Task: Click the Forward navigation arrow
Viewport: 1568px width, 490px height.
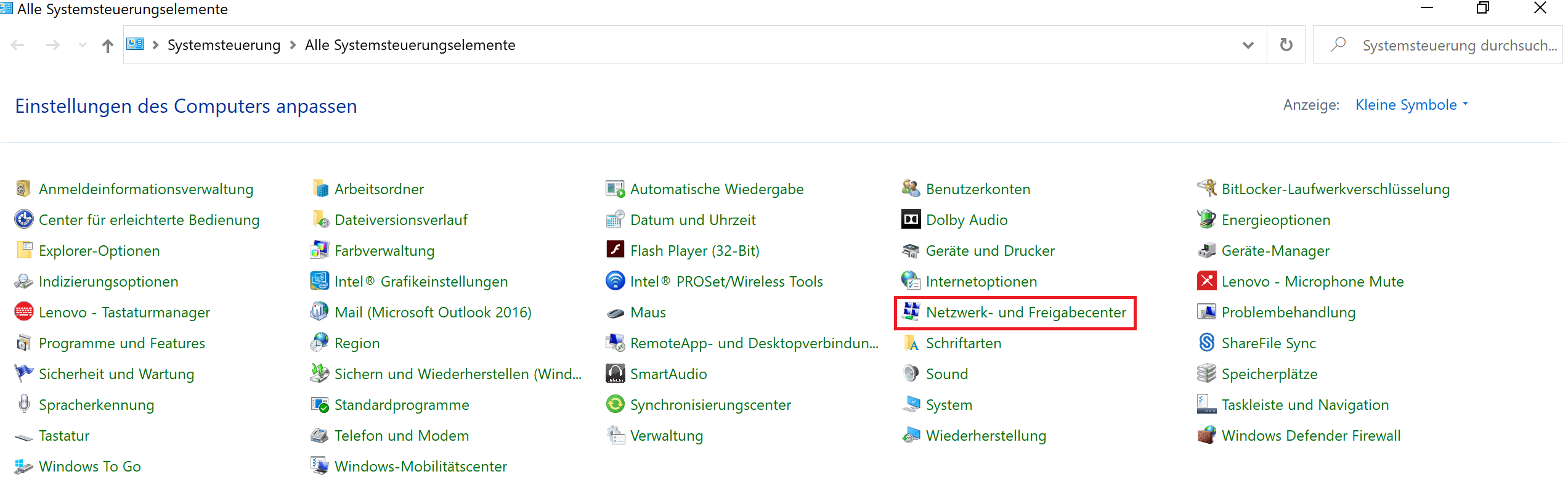Action: click(53, 45)
